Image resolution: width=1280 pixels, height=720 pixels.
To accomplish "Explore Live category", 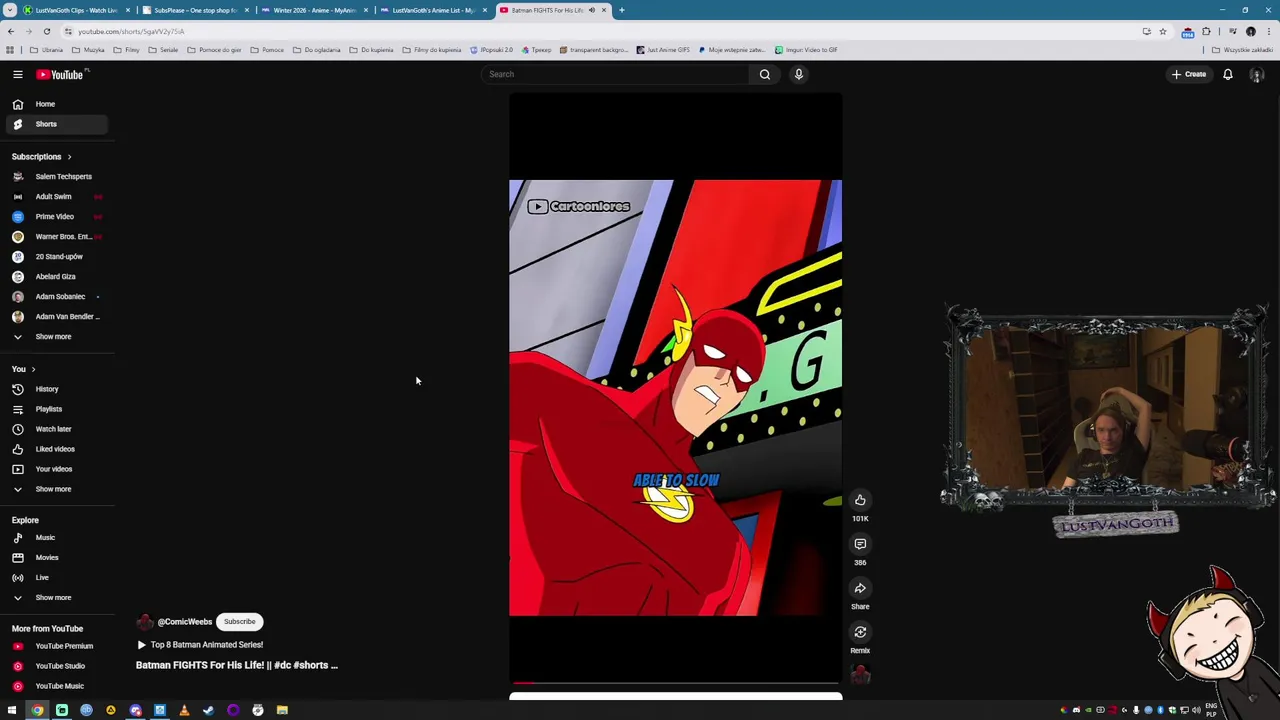I will (x=56, y=578).
